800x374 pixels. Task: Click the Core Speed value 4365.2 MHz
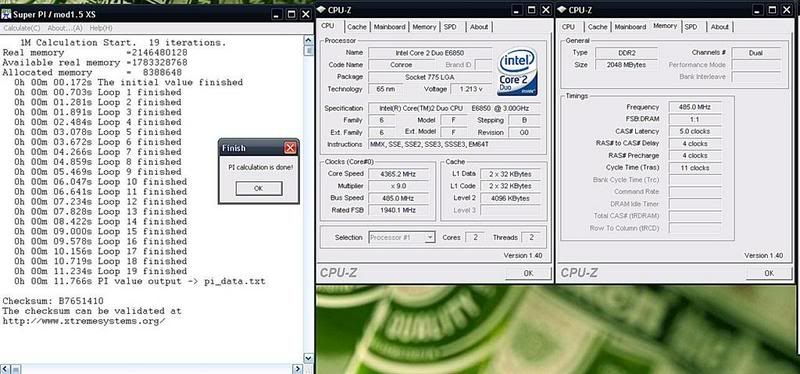(398, 174)
